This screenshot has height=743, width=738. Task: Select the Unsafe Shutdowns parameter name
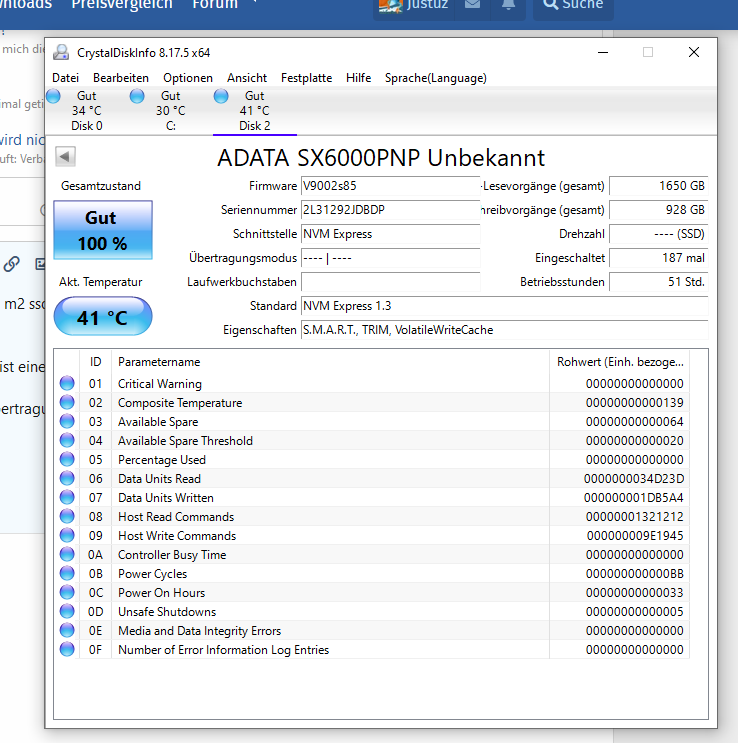click(x=167, y=612)
